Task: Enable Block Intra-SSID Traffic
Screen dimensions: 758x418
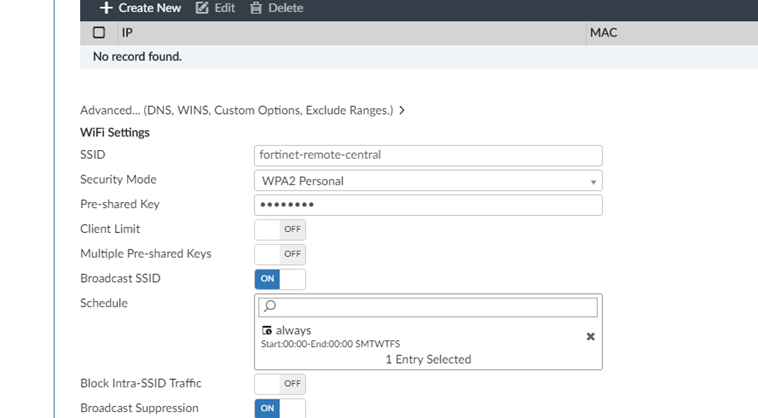Action: 280,383
